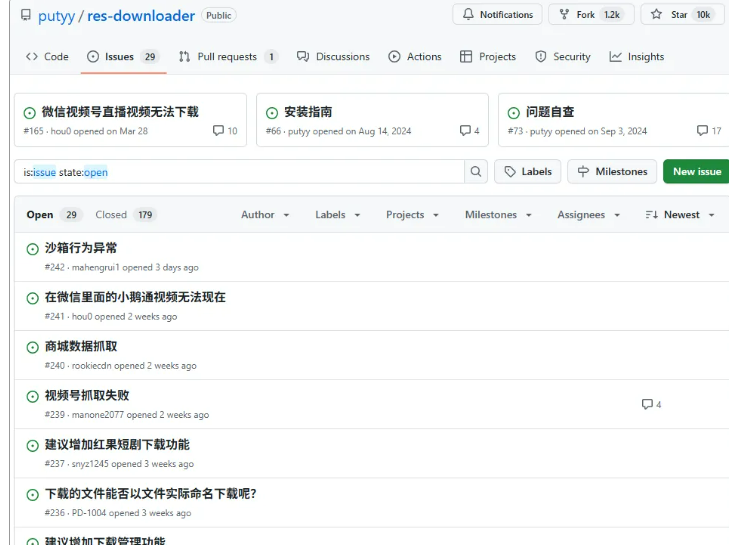Screen dimensions: 729x545
Task: Open author mahengrui1 on issue #242
Action: coord(96,267)
